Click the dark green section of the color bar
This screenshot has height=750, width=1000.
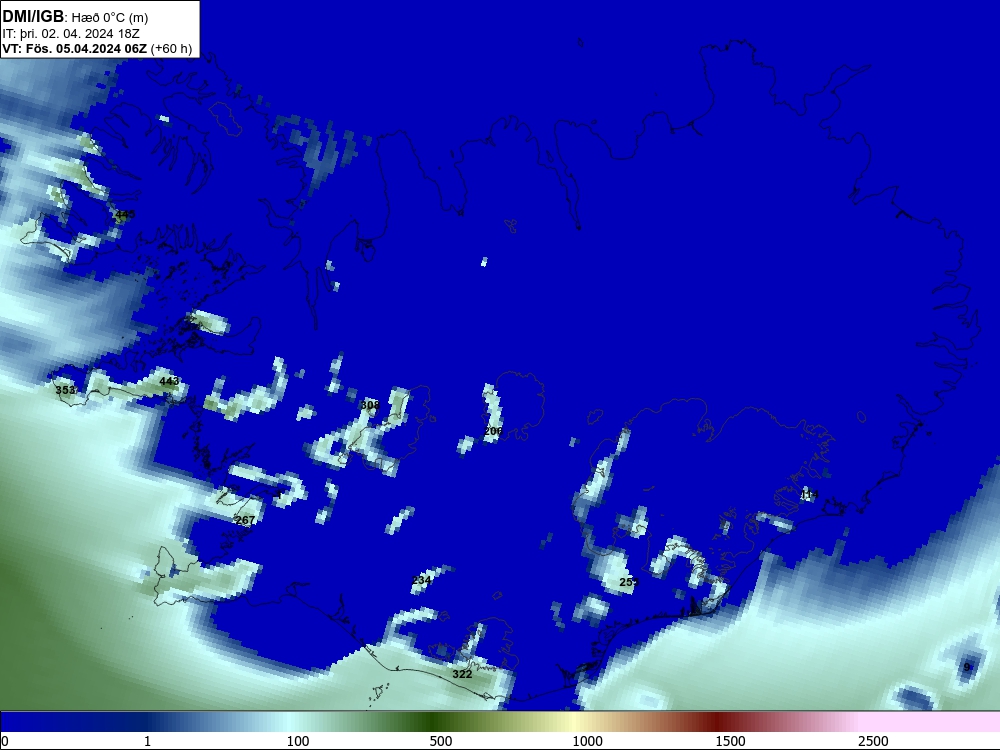[434, 722]
